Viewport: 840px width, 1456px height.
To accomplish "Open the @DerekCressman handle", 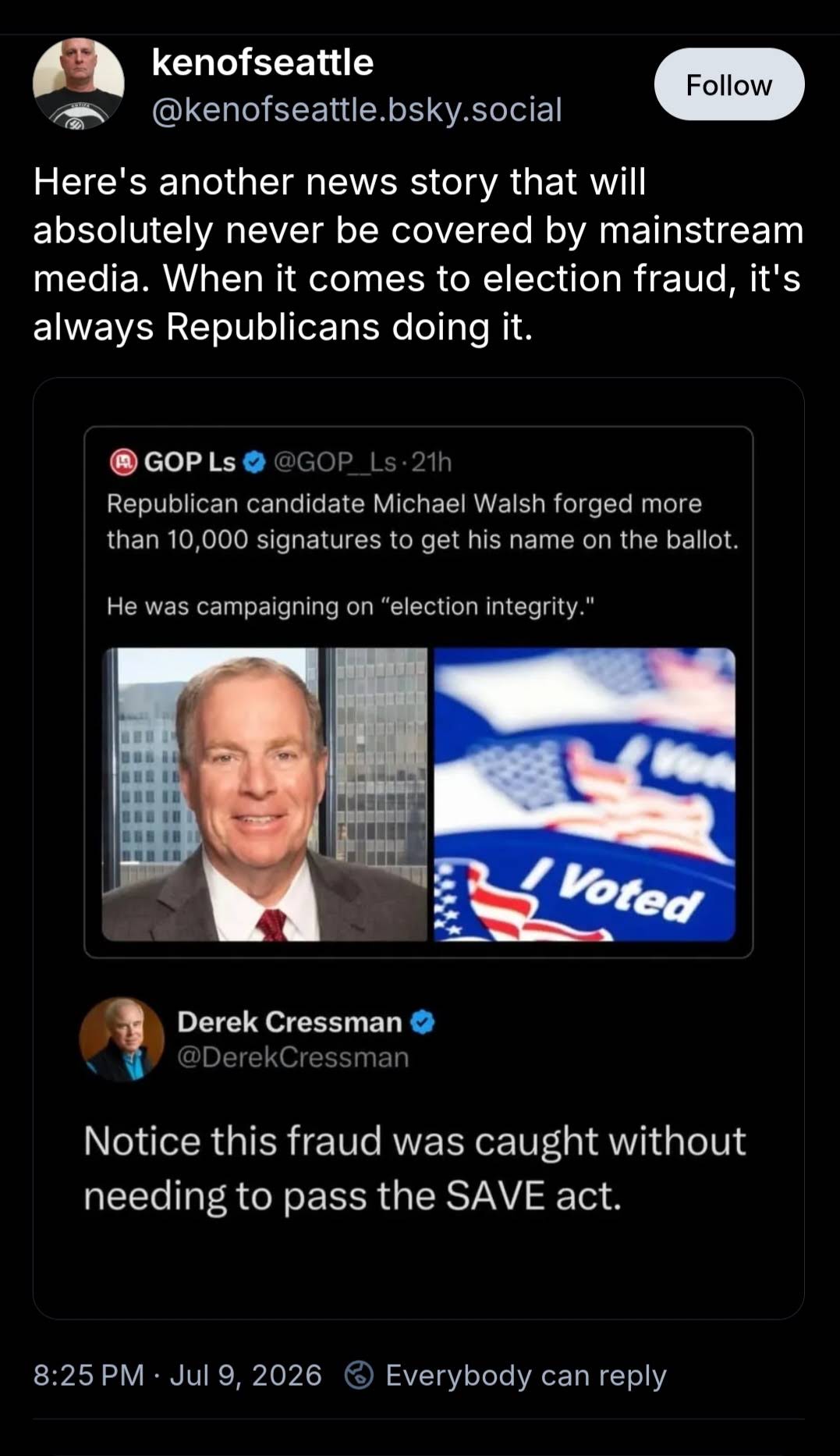I will (x=292, y=1057).
